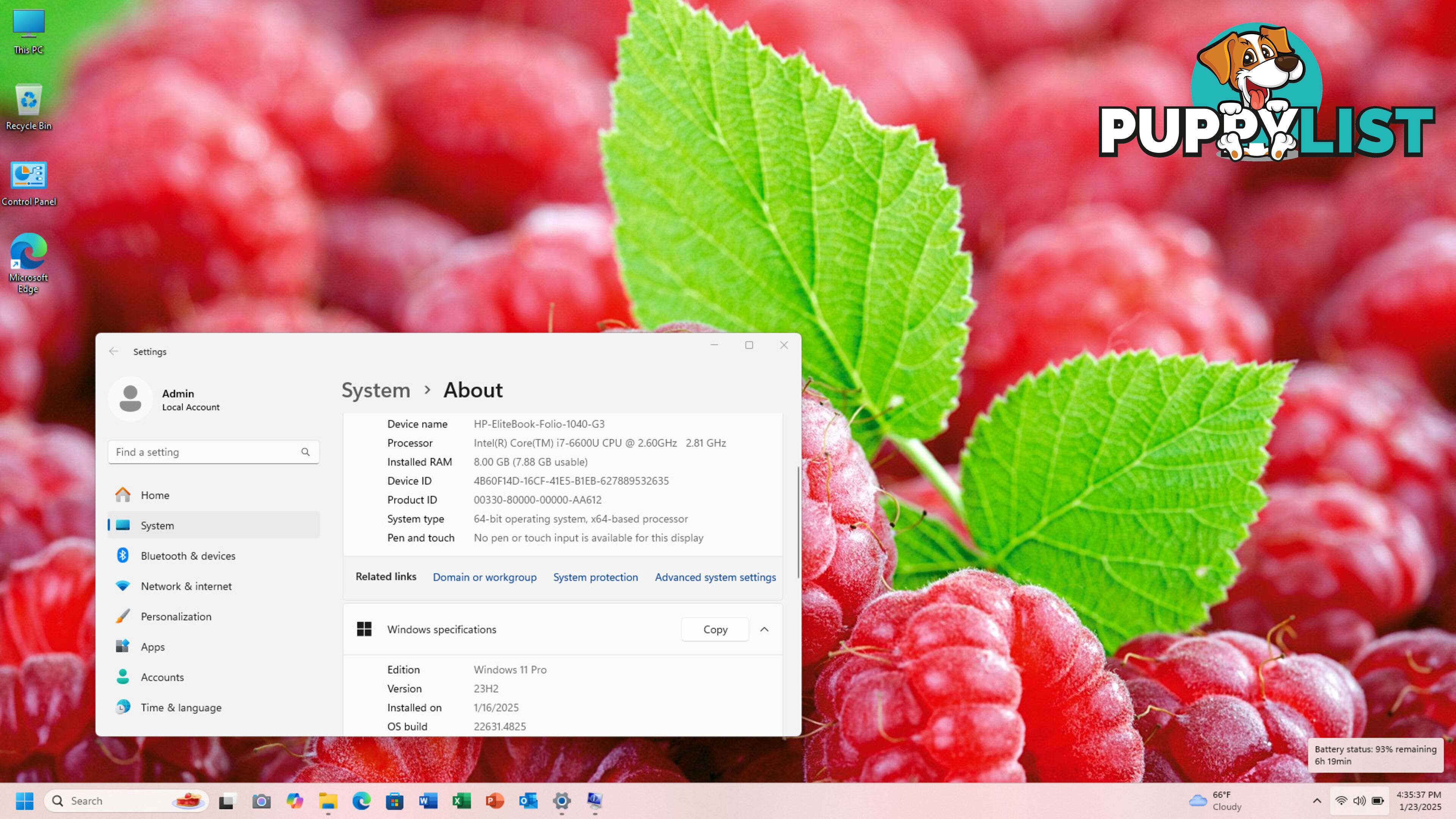Select the Processor value Intel Core i7-6600U
The width and height of the screenshot is (1456, 819).
pyautogui.click(x=600, y=442)
